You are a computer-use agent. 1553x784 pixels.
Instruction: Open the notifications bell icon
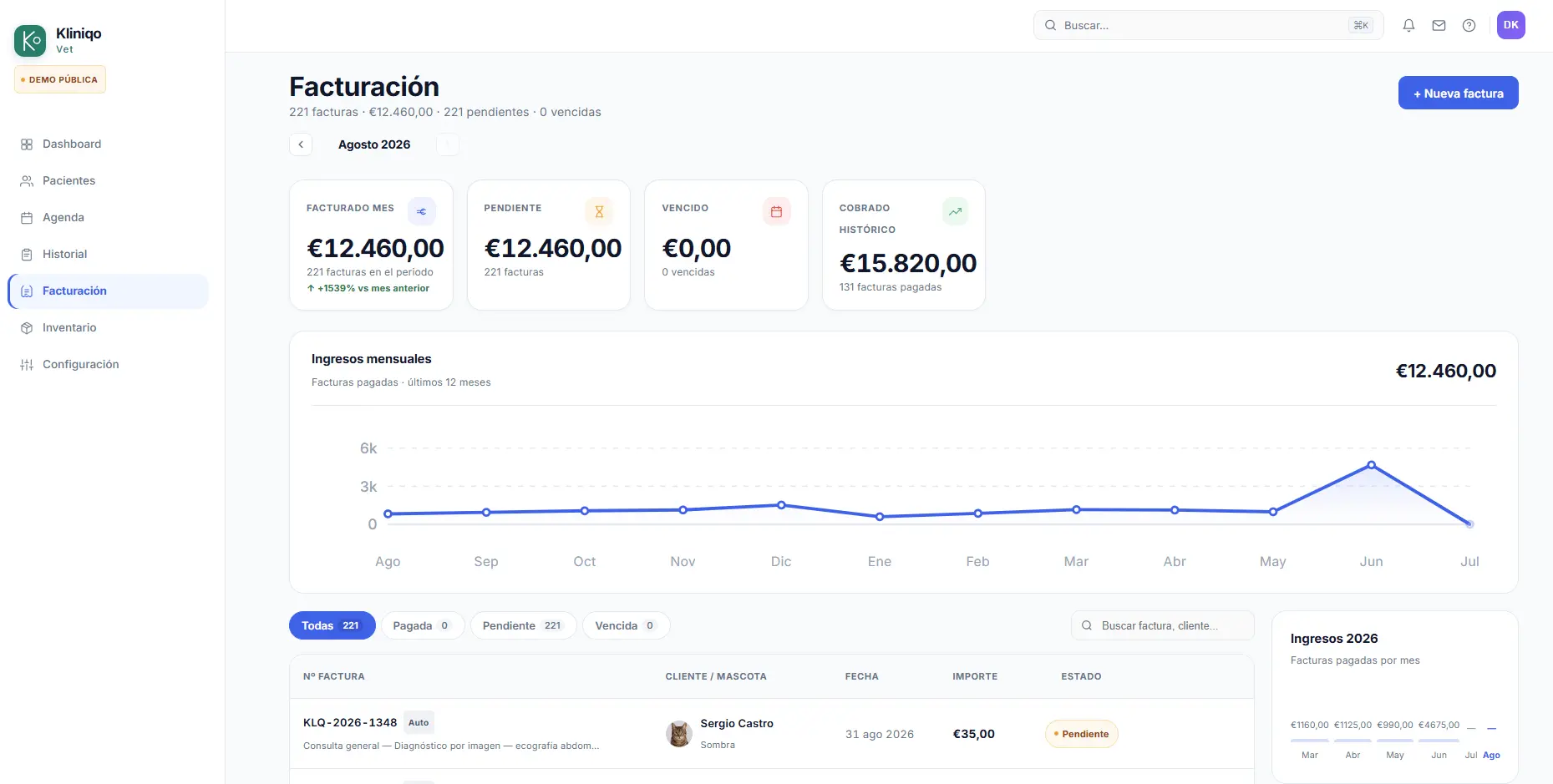pyautogui.click(x=1408, y=25)
